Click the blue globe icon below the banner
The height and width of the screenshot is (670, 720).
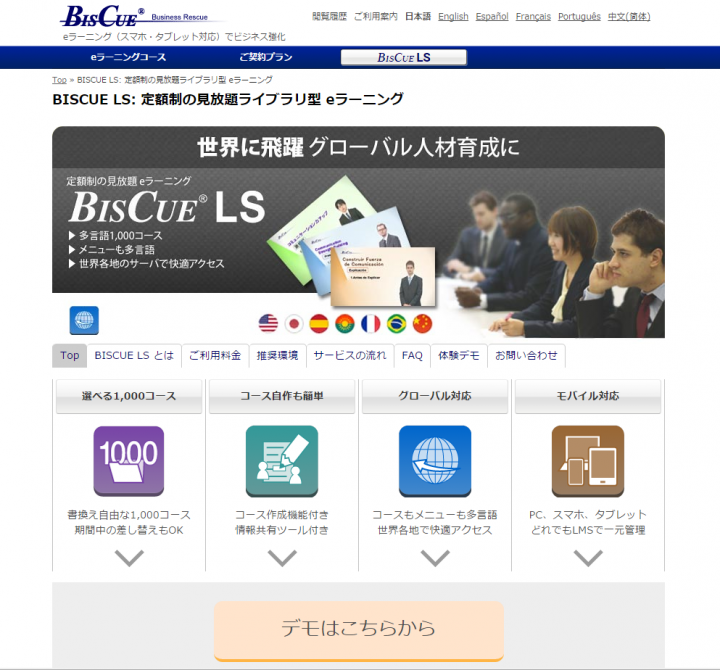point(84,320)
